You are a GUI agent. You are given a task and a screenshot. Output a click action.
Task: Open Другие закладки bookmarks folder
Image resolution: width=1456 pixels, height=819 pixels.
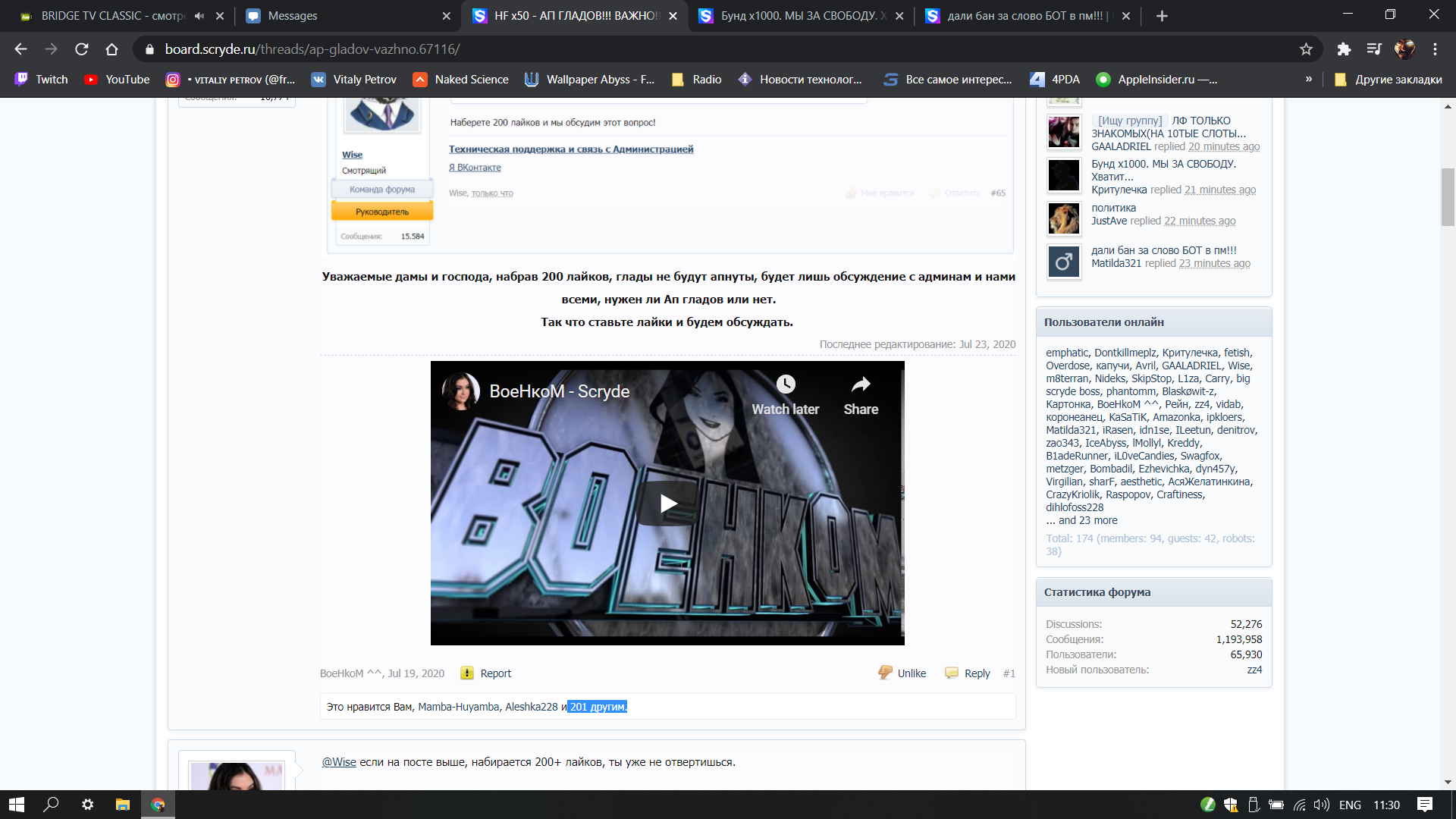coord(1389,80)
